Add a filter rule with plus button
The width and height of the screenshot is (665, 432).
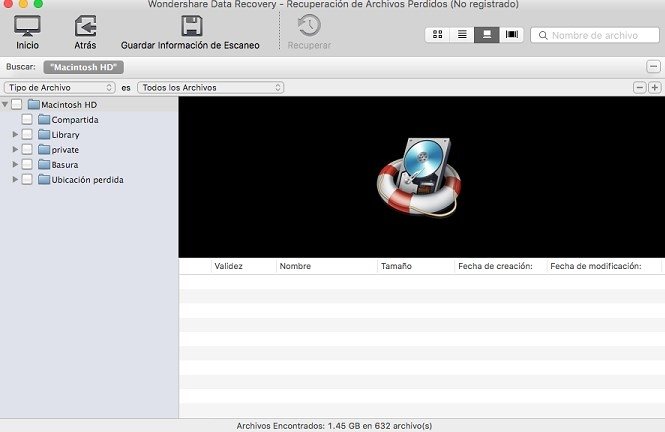point(654,87)
